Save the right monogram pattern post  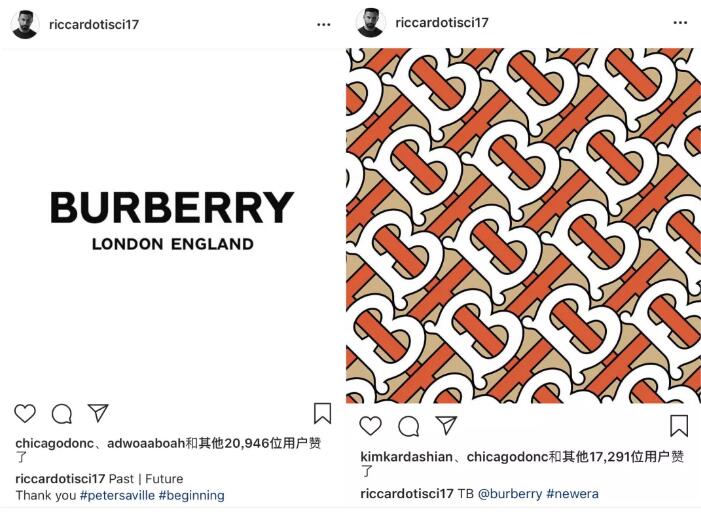tap(679, 425)
